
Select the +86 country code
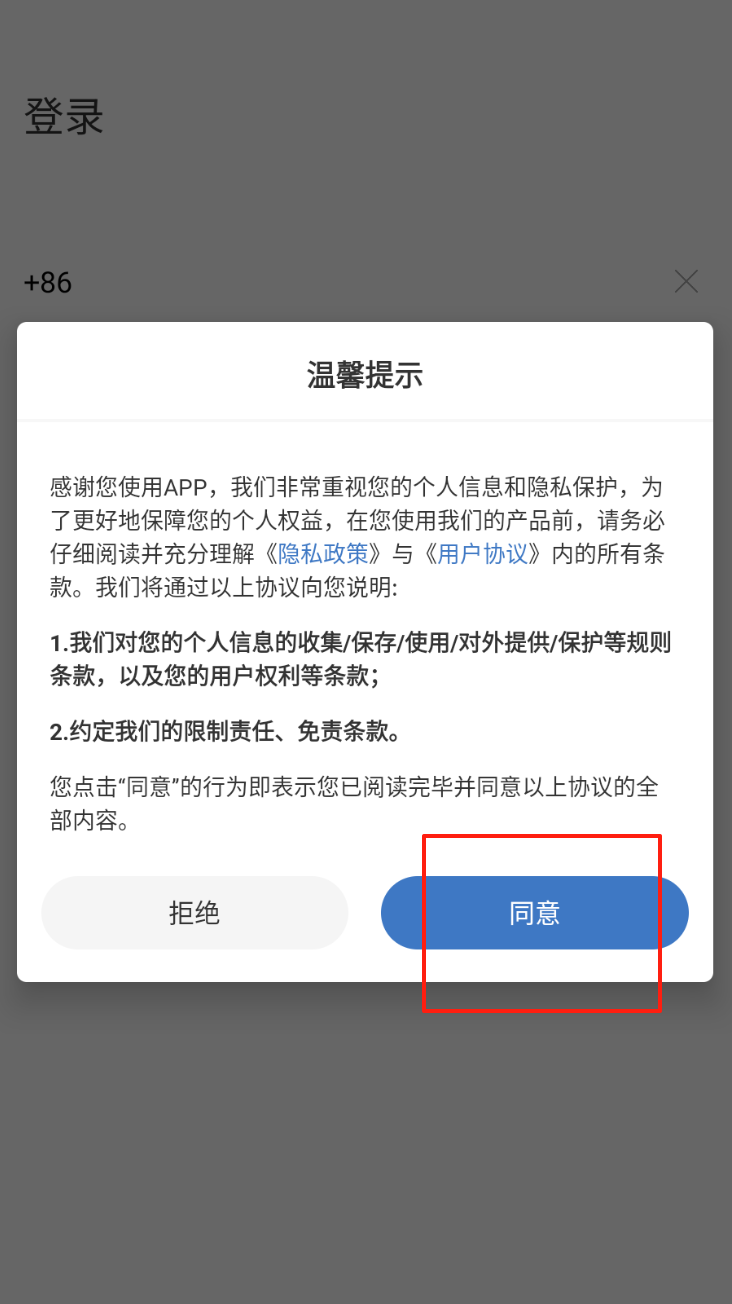[x=48, y=283]
